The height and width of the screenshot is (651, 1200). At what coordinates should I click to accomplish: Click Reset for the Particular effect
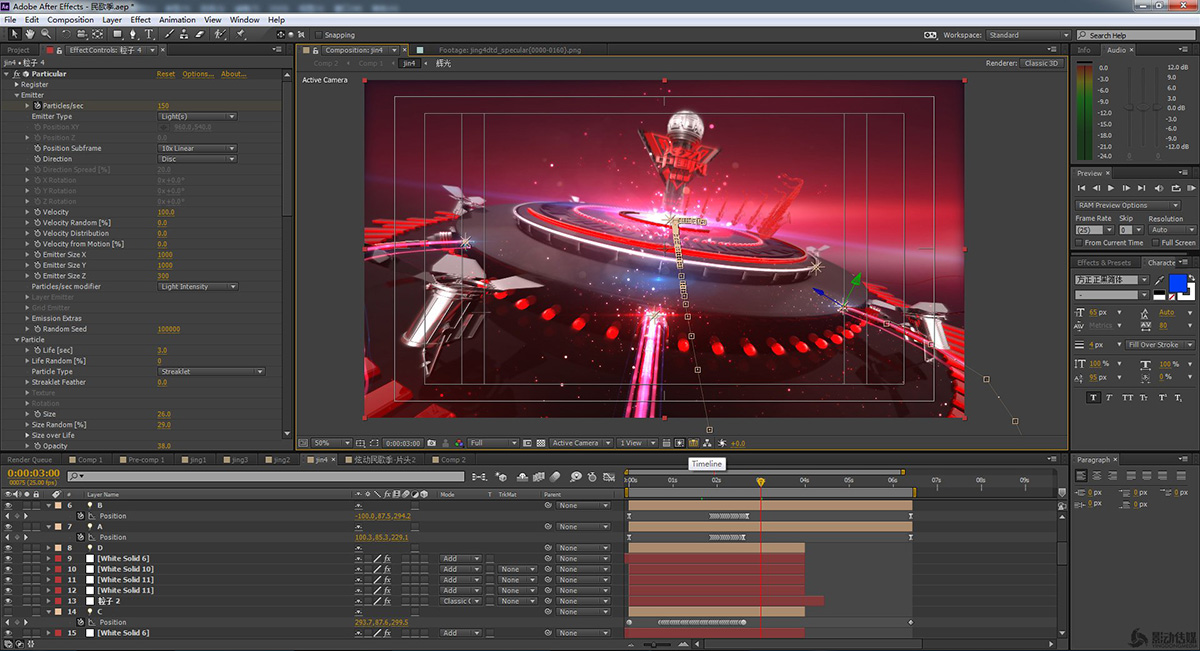(165, 74)
